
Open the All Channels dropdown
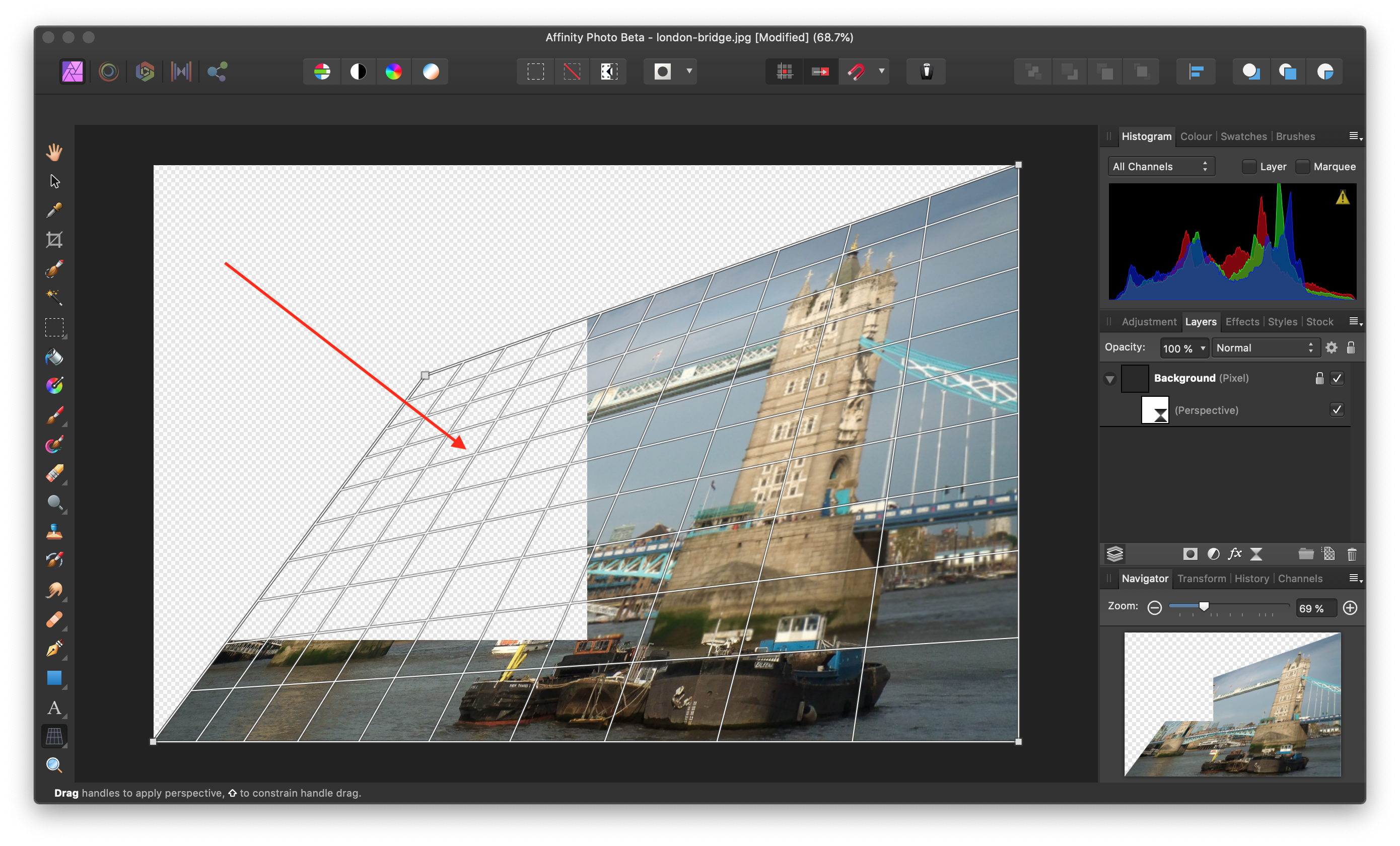coord(1160,166)
